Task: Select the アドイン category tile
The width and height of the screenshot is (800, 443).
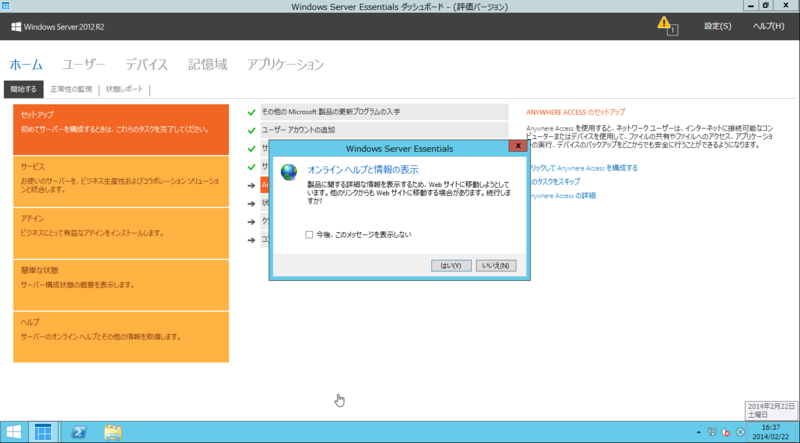Action: coord(121,233)
